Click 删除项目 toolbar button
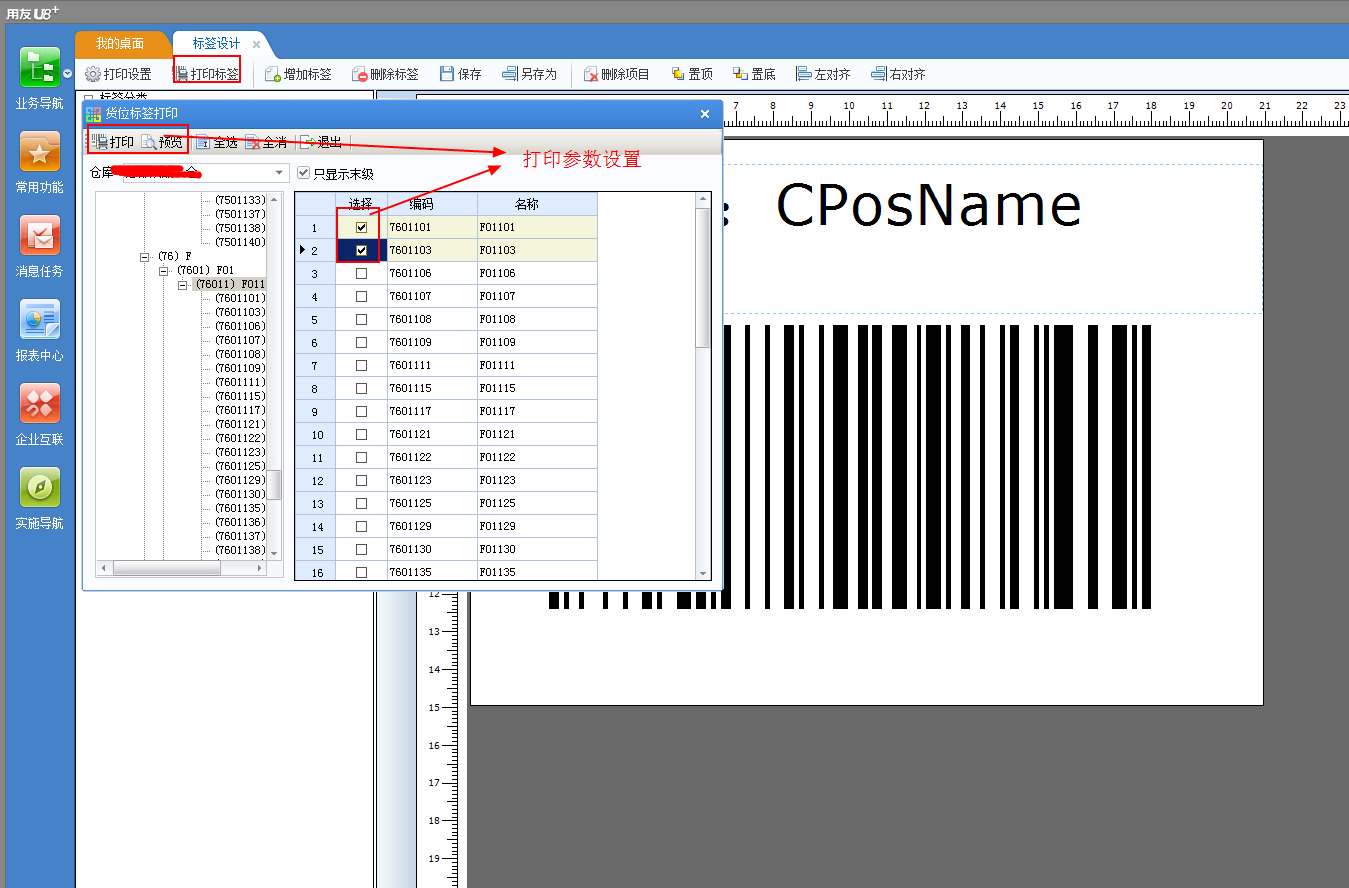Screen dimensions: 1349x888 pyautogui.click(x=617, y=74)
